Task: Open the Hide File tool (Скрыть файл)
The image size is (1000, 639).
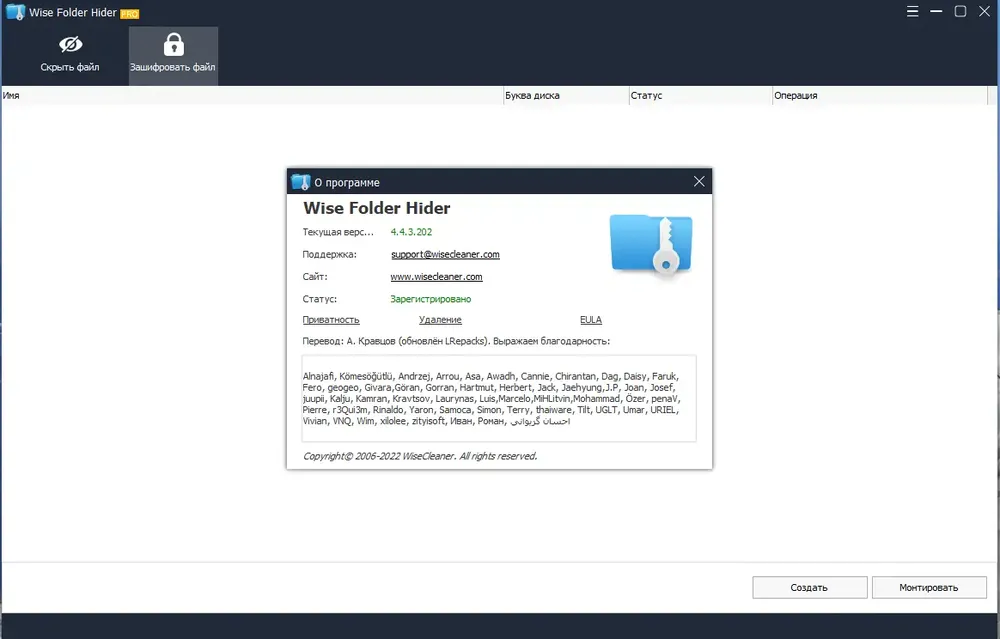Action: [x=70, y=55]
